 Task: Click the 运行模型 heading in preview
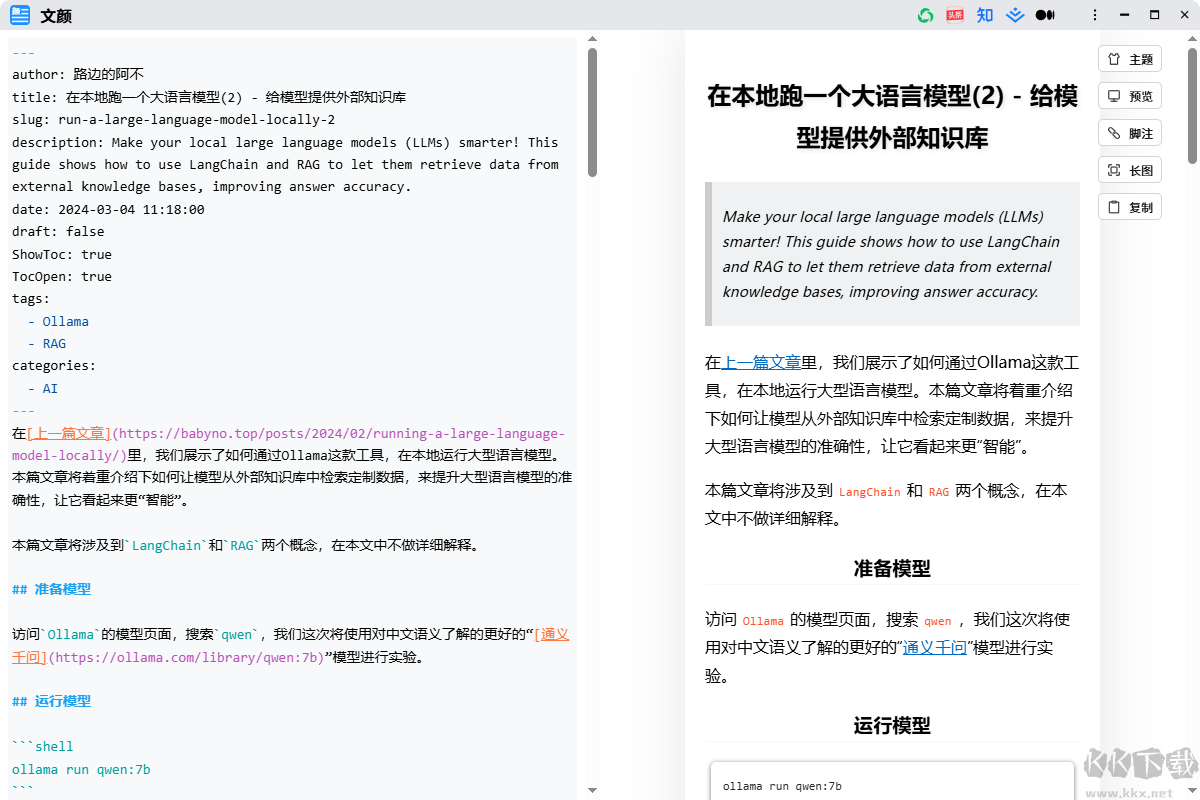(892, 725)
